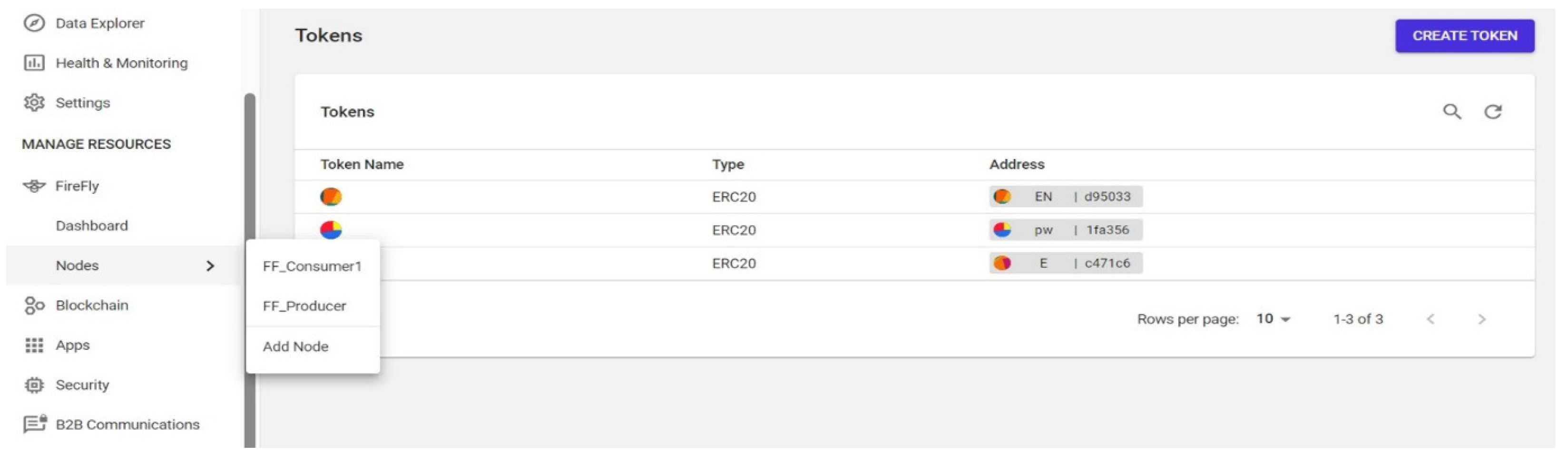Image resolution: width=1568 pixels, height=454 pixels.
Task: Refresh the Tokens table
Action: click(1492, 111)
